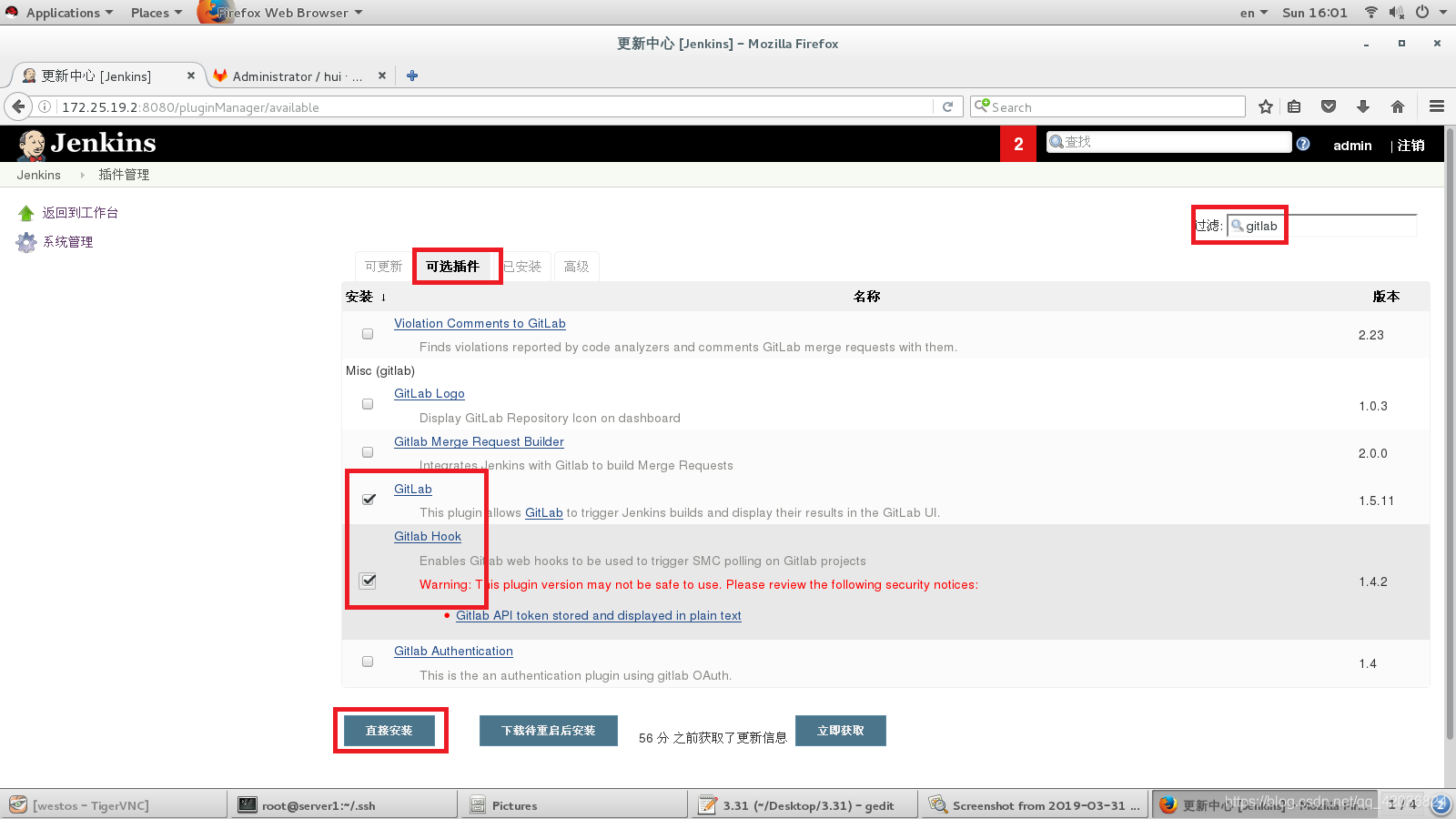Uncheck the GitLab plugin checkbox
Screen dimensions: 1456x819
pyautogui.click(x=369, y=499)
